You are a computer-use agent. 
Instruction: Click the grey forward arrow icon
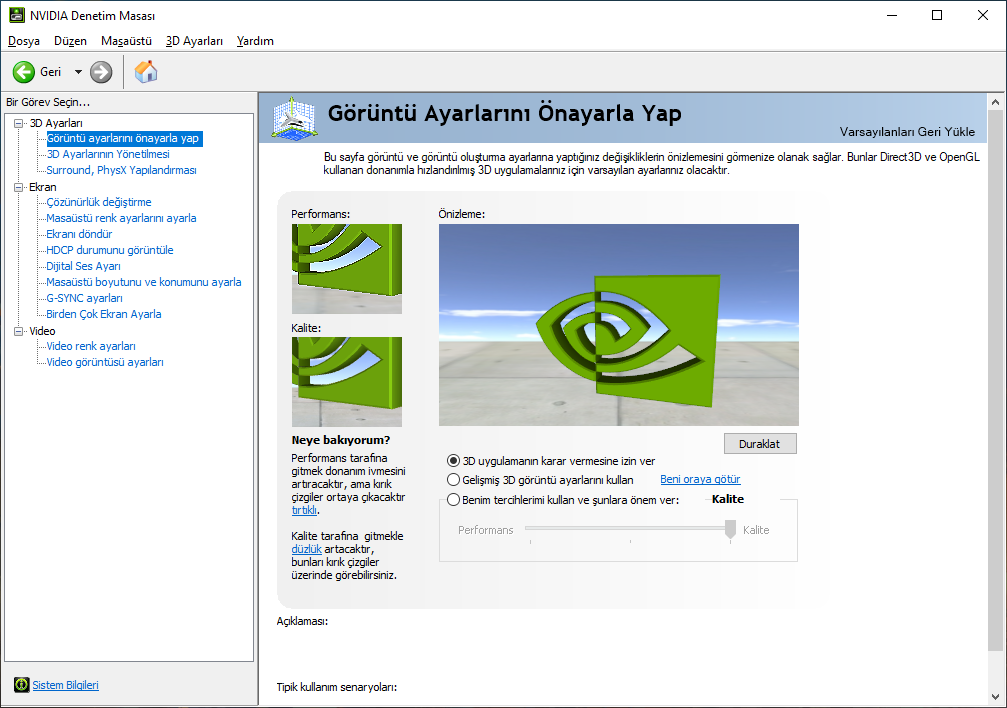[x=101, y=72]
